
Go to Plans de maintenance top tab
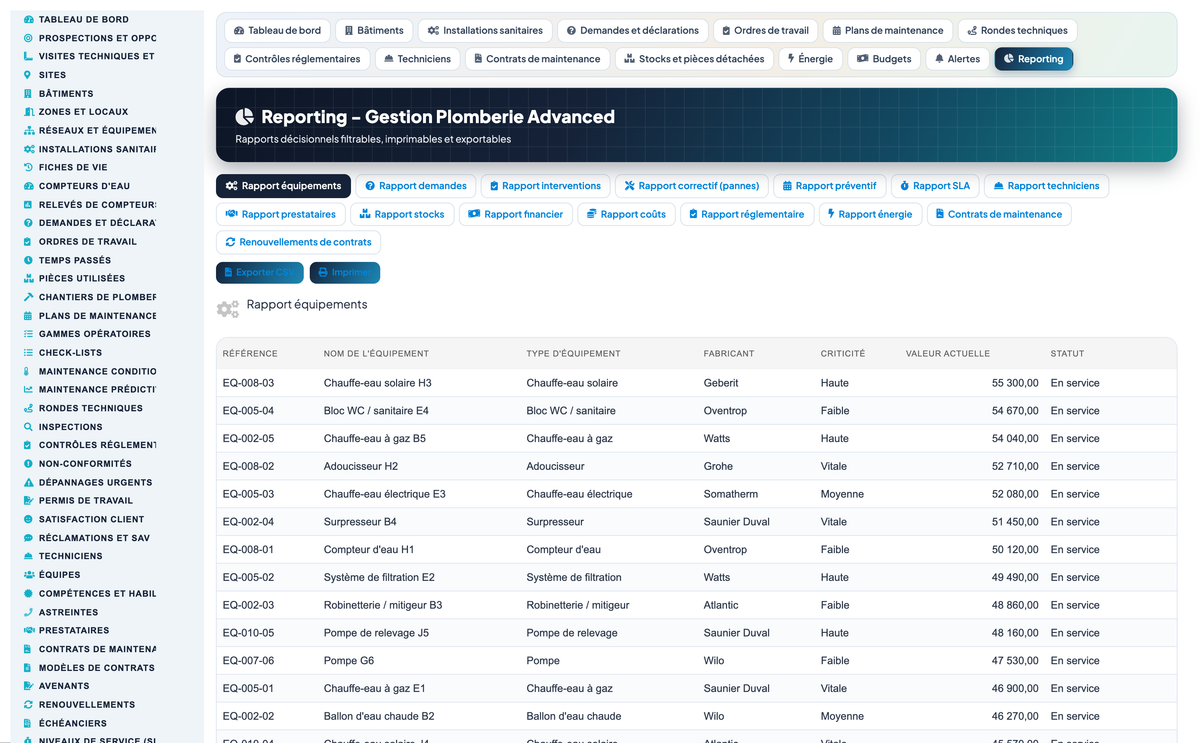click(x=888, y=31)
